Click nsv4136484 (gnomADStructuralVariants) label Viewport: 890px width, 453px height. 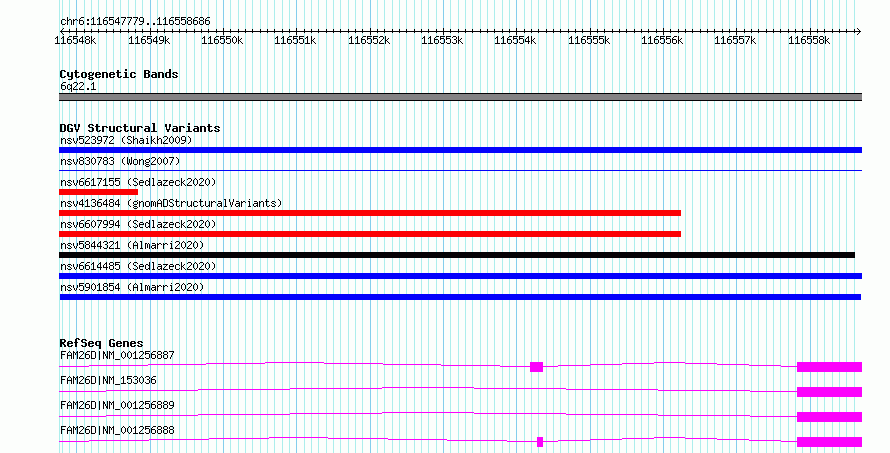point(171,203)
